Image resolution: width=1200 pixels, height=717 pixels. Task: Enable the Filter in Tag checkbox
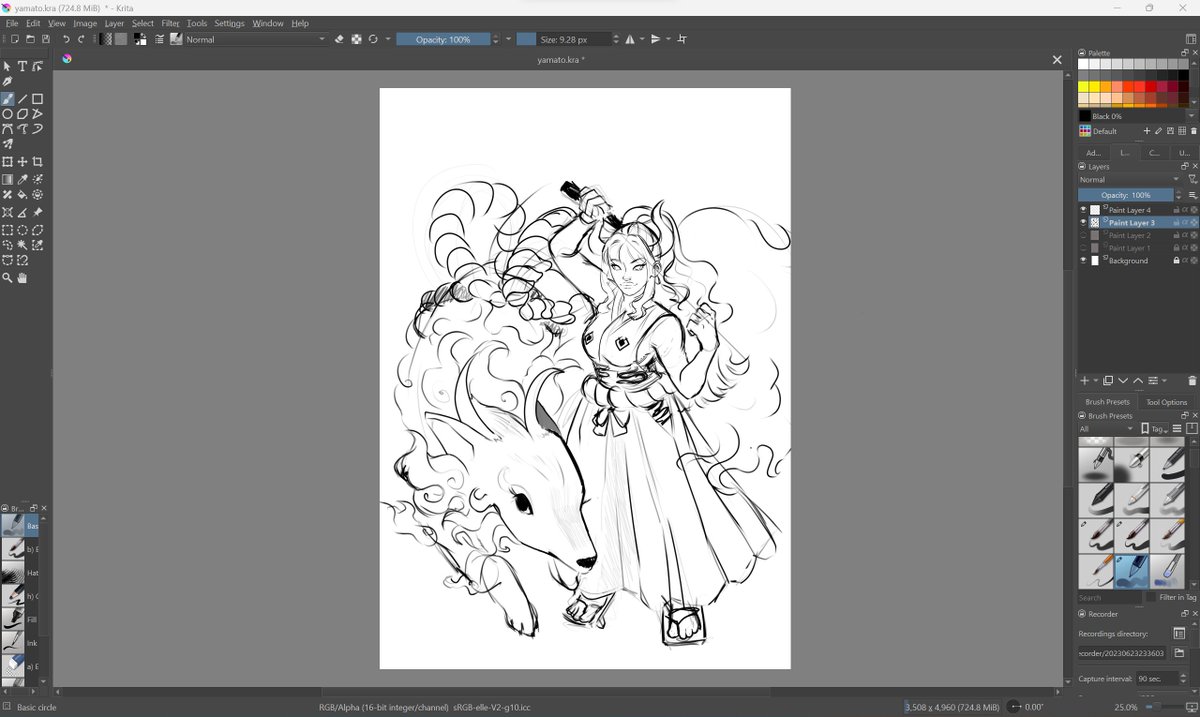point(1150,597)
